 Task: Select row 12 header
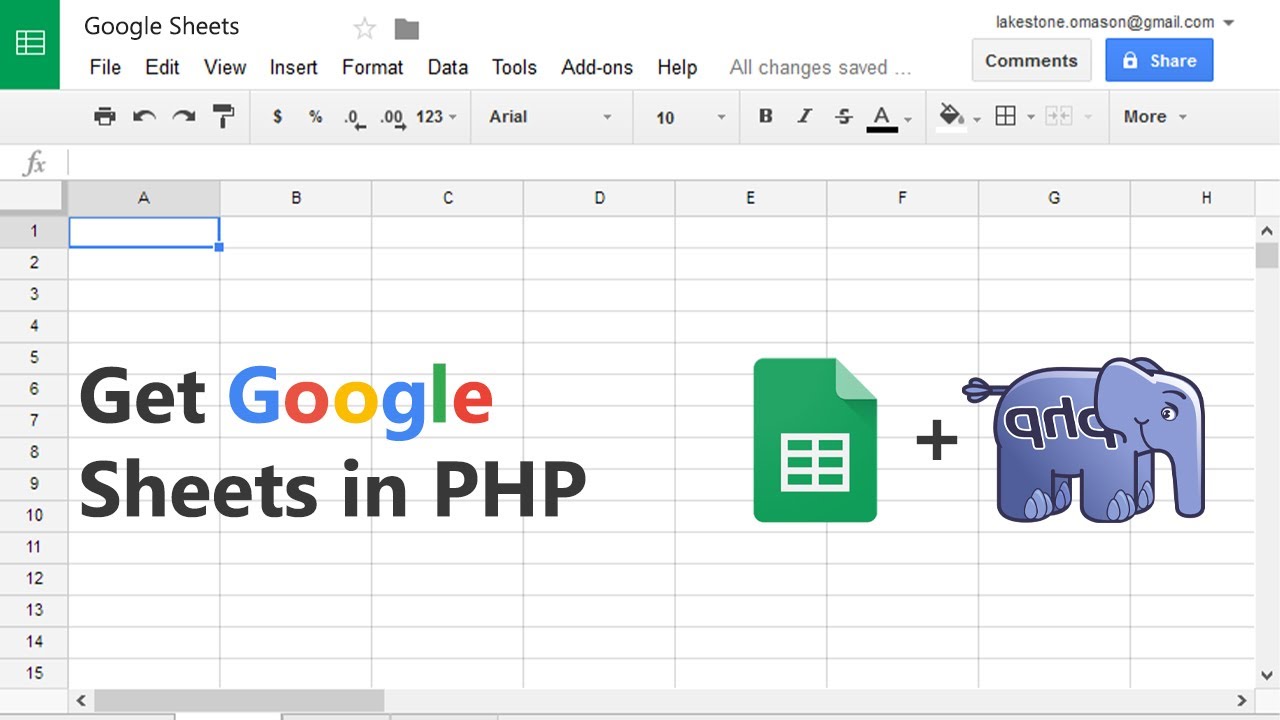pyautogui.click(x=34, y=578)
